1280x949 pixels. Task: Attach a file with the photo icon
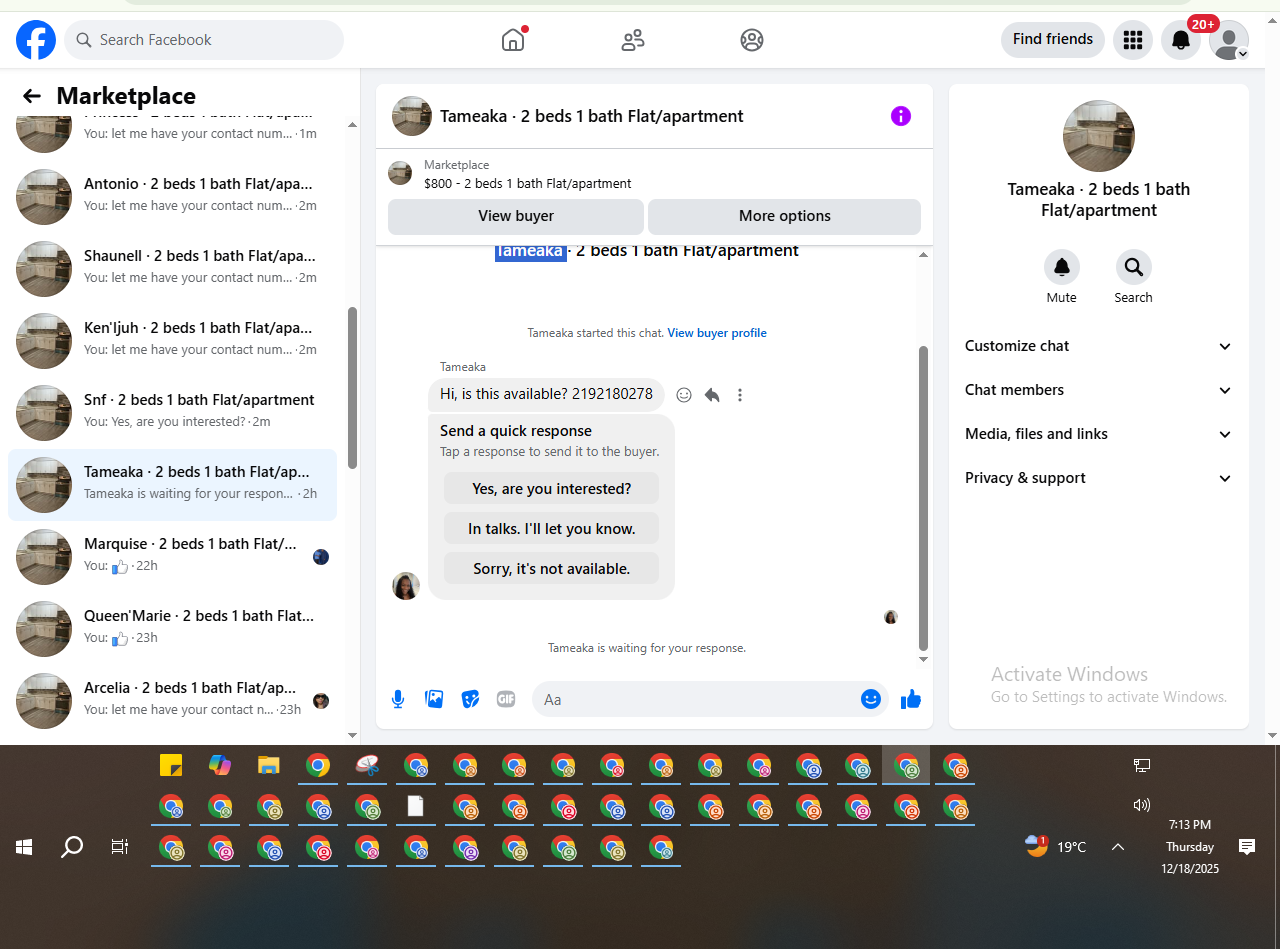[x=434, y=699]
